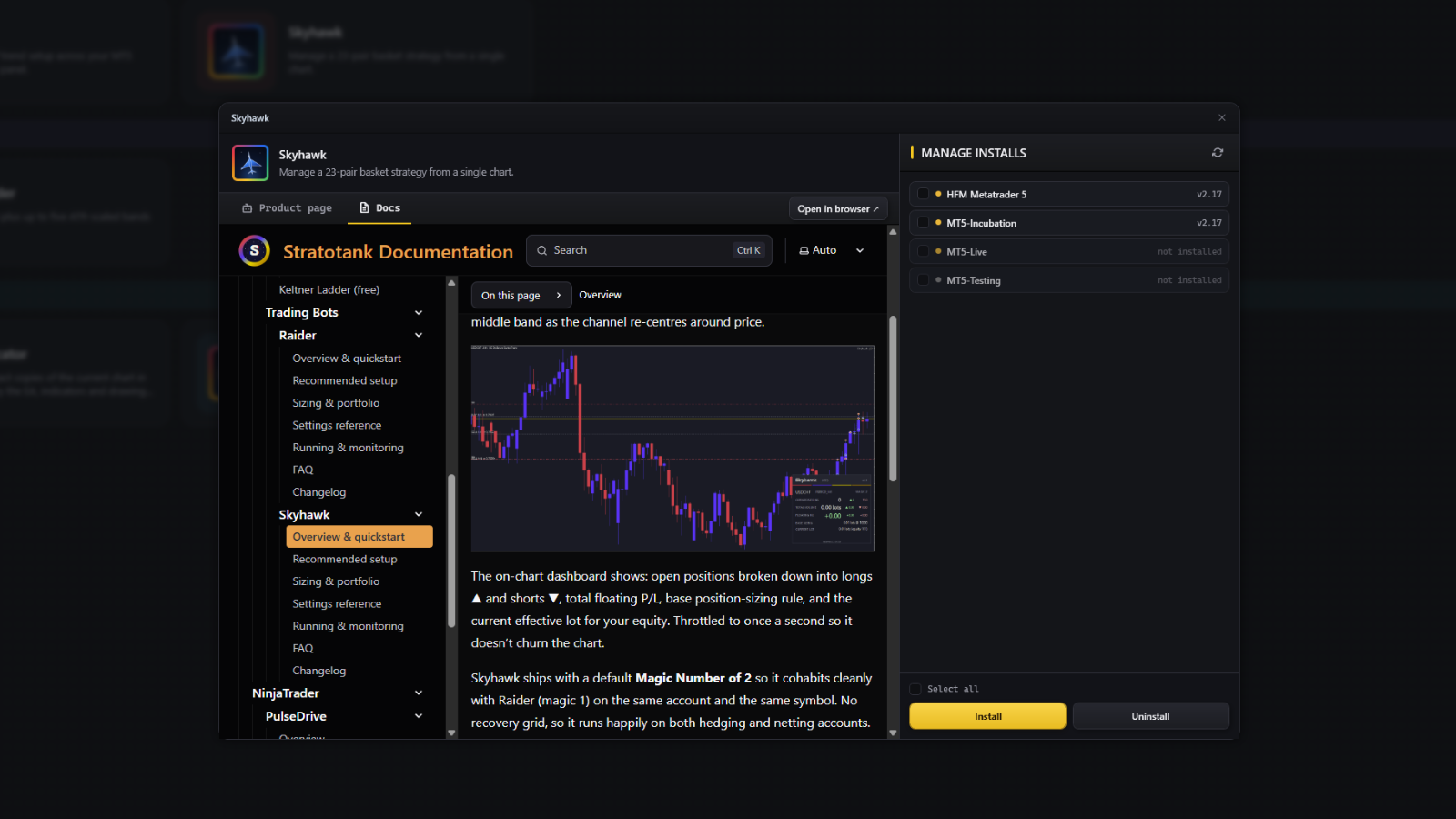Open docs in browser

click(x=838, y=208)
